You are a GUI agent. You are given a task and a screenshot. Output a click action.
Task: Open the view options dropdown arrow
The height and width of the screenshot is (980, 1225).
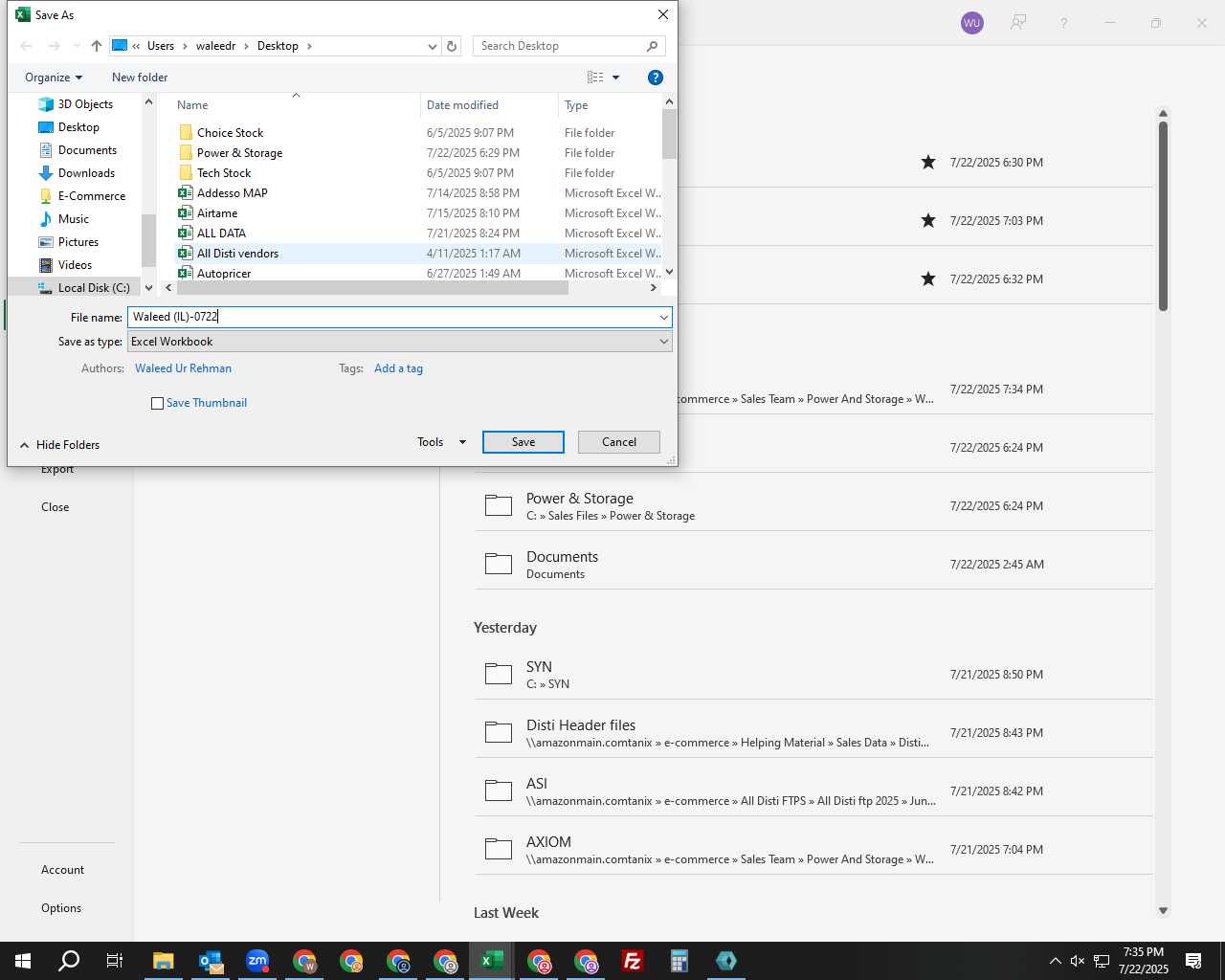click(615, 78)
